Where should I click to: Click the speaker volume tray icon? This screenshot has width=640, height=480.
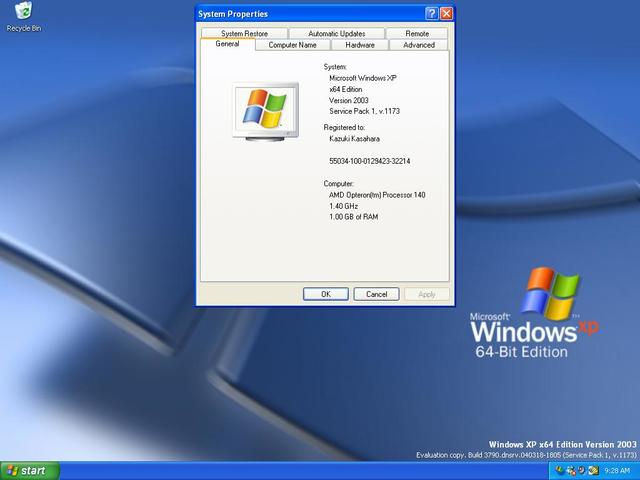[x=582, y=471]
